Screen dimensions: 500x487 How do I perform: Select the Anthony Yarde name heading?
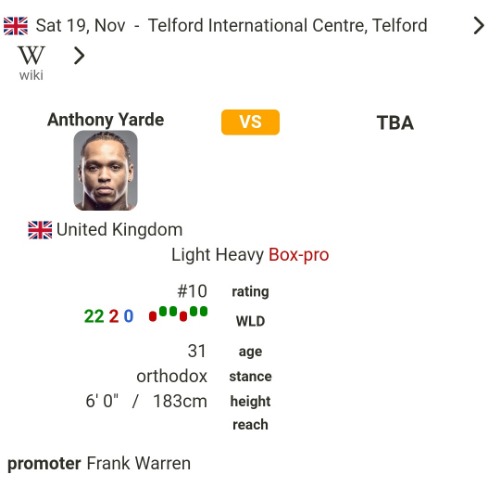point(106,120)
